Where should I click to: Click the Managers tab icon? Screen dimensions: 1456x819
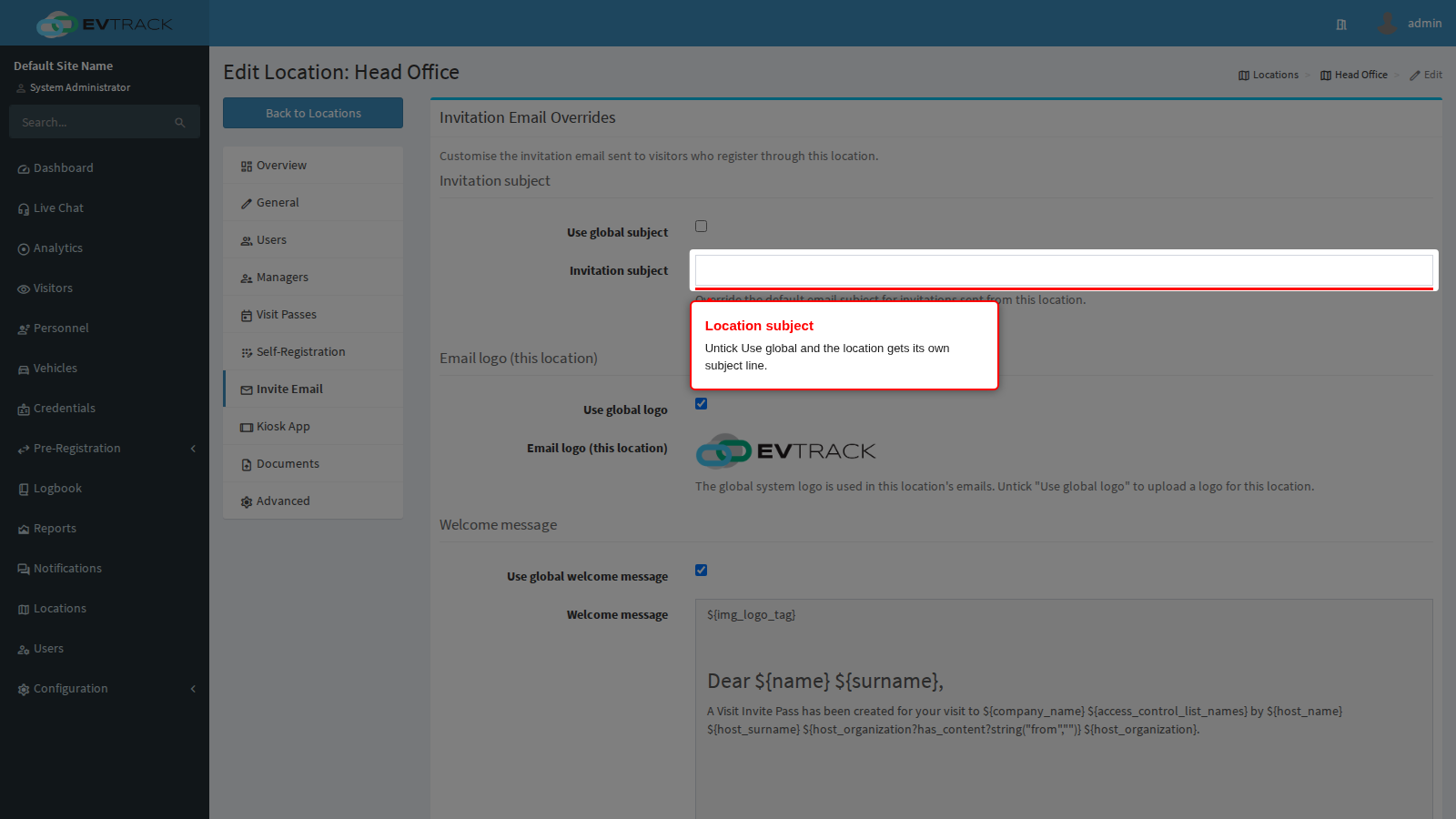(247, 278)
